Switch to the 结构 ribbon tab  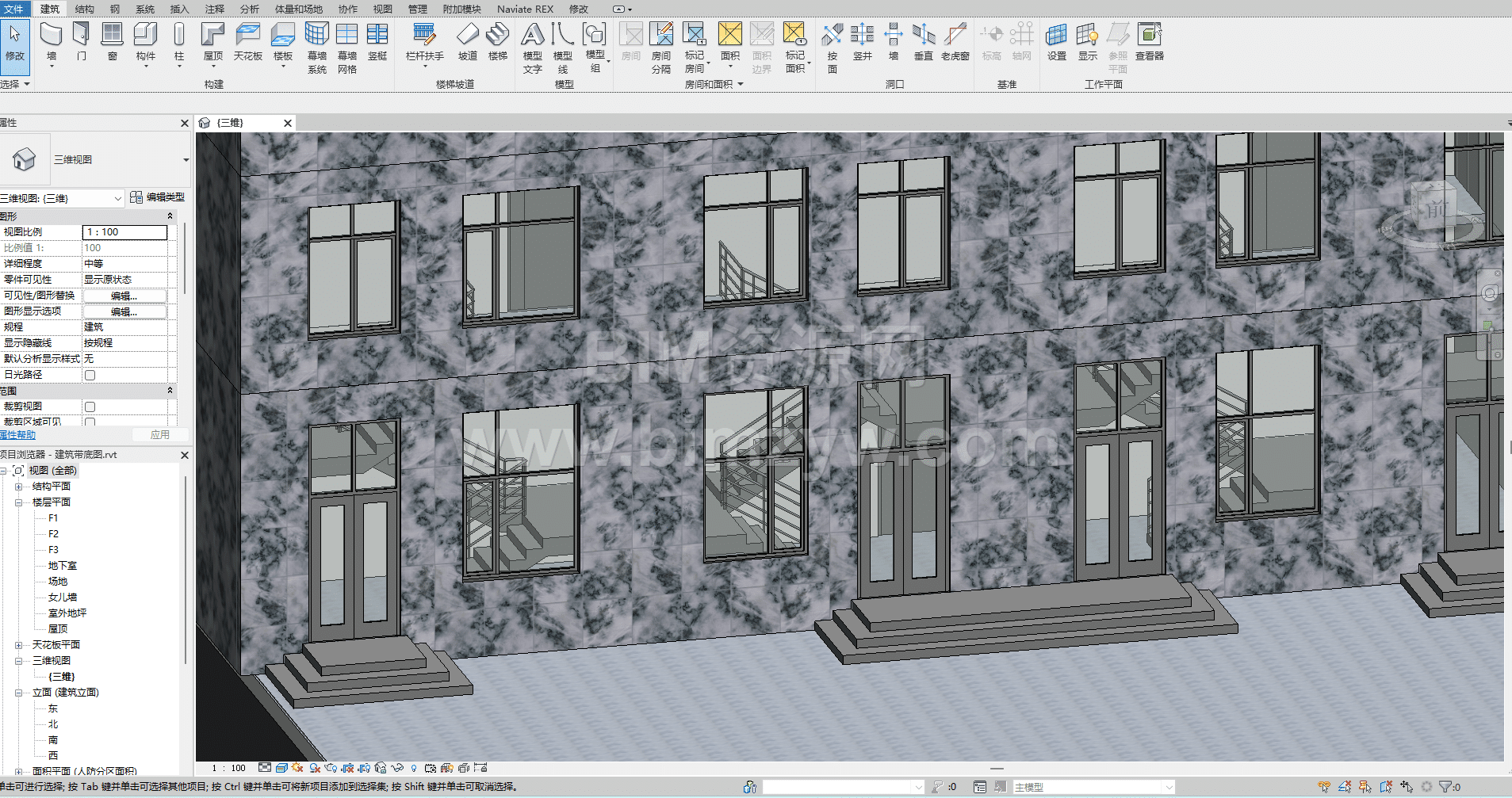pos(84,9)
